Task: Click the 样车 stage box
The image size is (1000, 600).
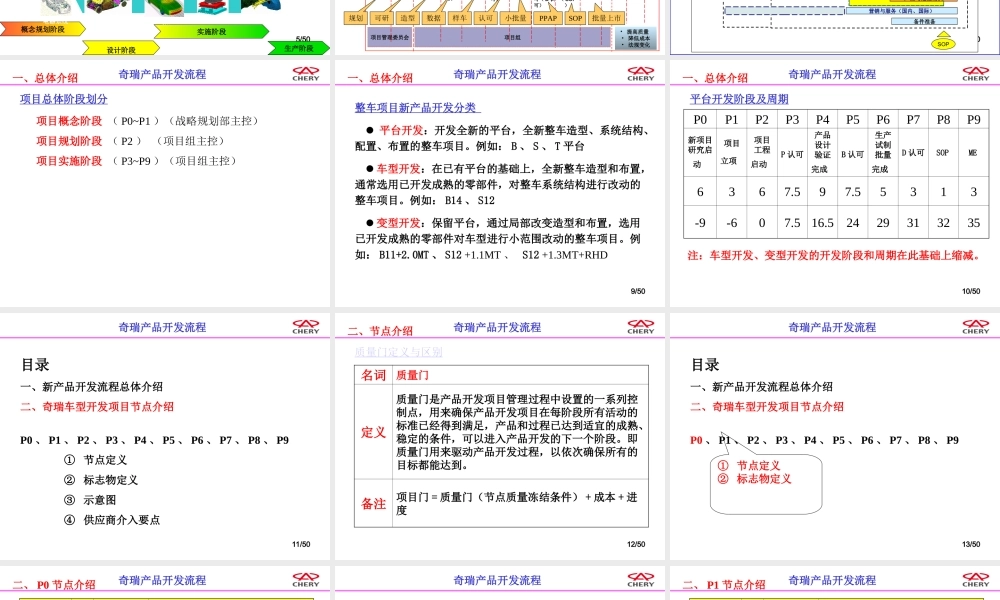Action: pyautogui.click(x=459, y=18)
